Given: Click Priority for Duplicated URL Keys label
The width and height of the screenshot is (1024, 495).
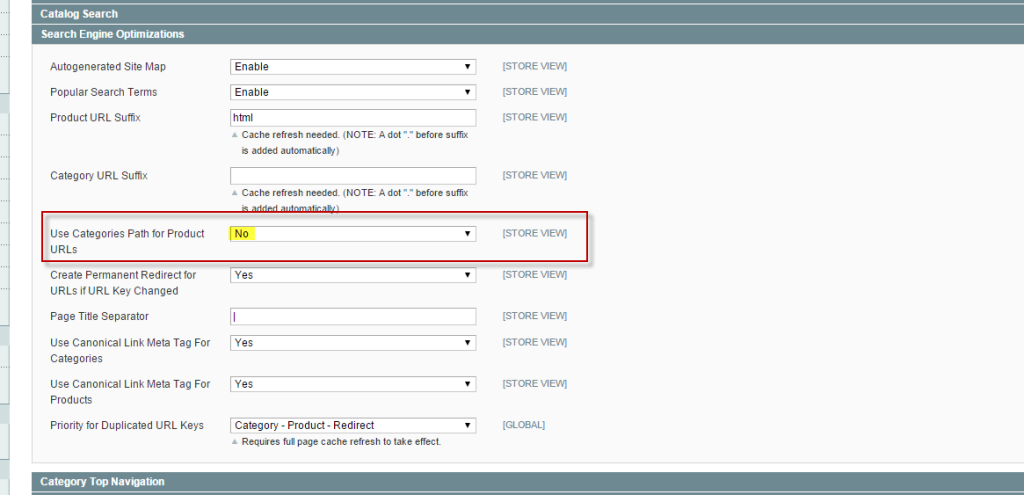Looking at the screenshot, I should point(127,425).
